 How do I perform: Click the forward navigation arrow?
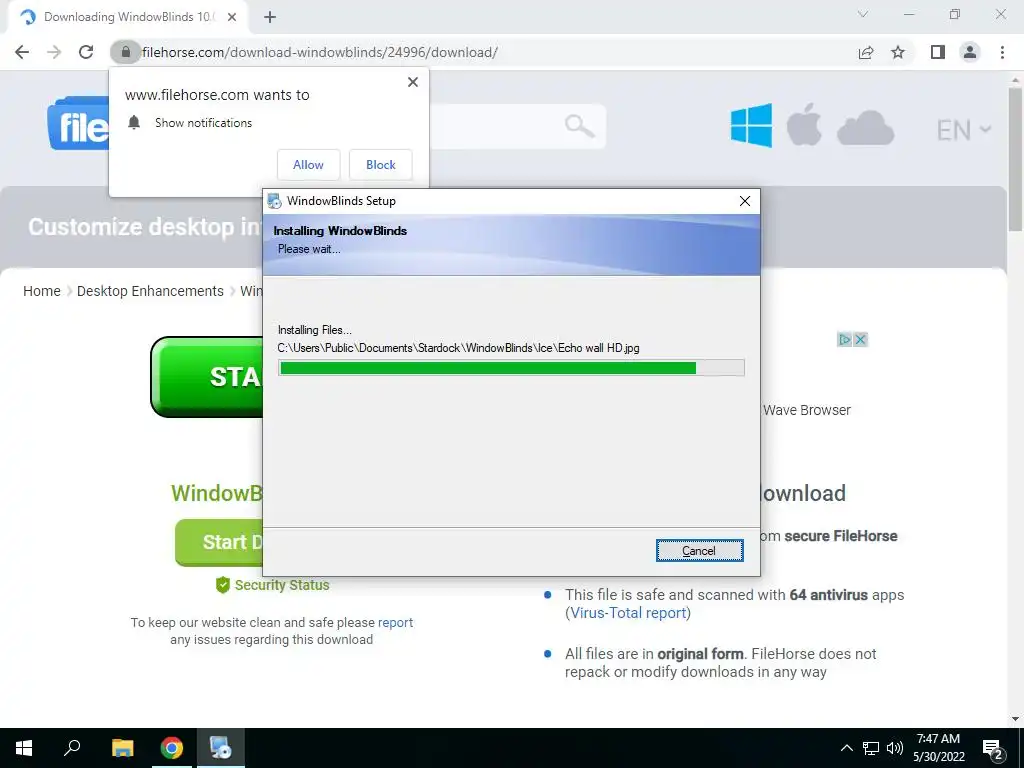[x=54, y=52]
